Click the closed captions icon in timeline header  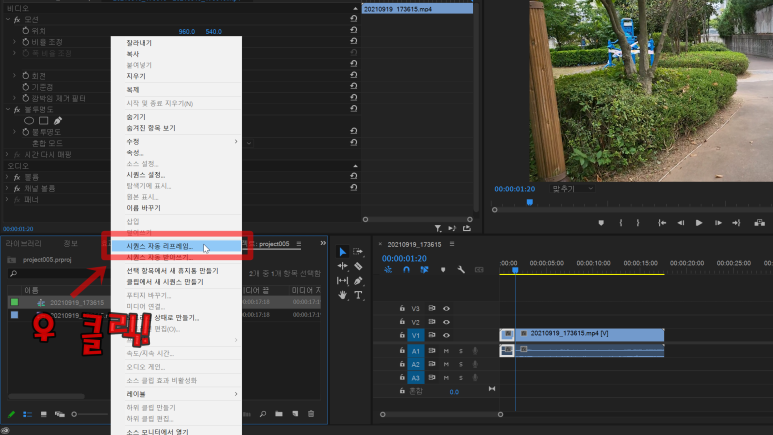(479, 270)
